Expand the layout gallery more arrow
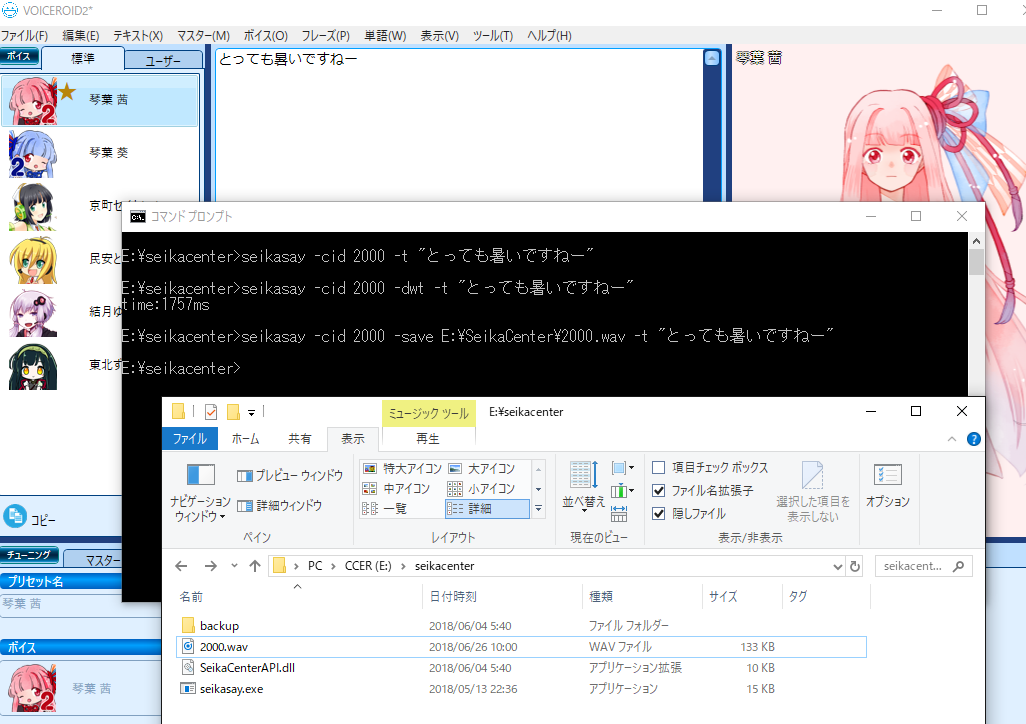The image size is (1026, 724). click(x=539, y=509)
